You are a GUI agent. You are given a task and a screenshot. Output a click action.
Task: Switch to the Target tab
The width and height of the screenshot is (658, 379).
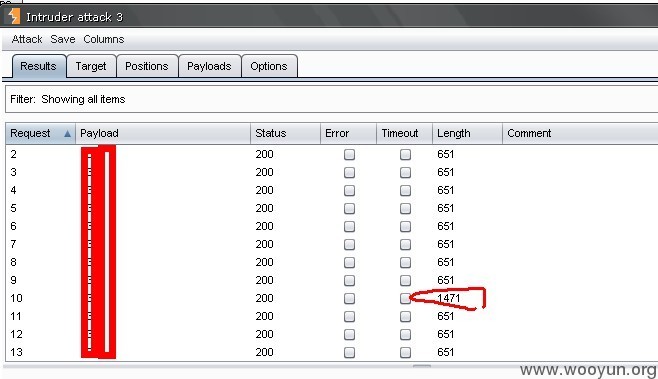(91, 66)
